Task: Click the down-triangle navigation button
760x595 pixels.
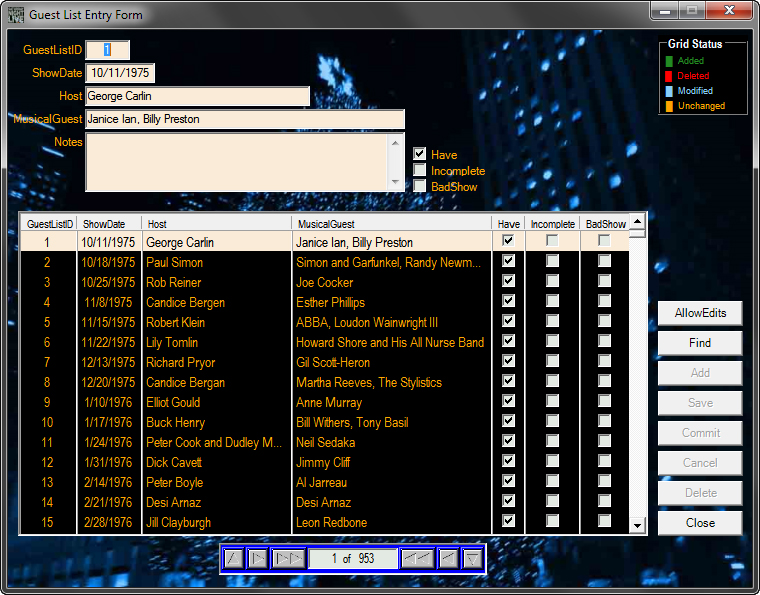Action: (473, 558)
